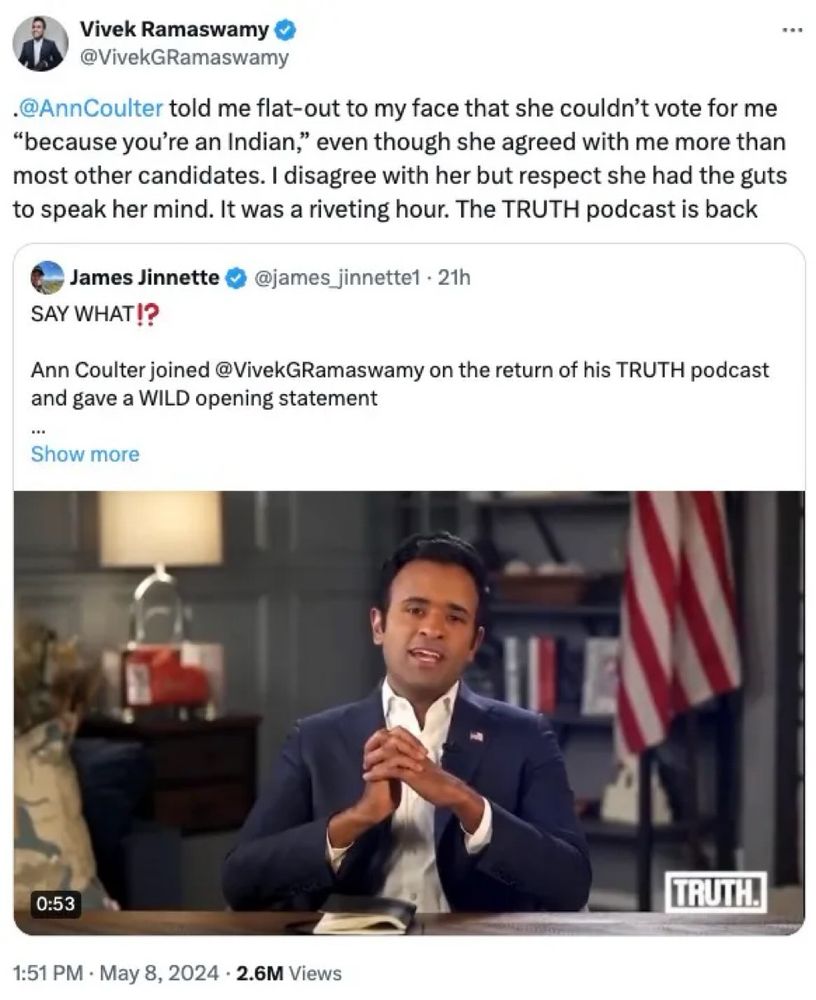Click the @AnnCoulter mention link
Viewport: 816px width, 1000px height.
(91, 108)
